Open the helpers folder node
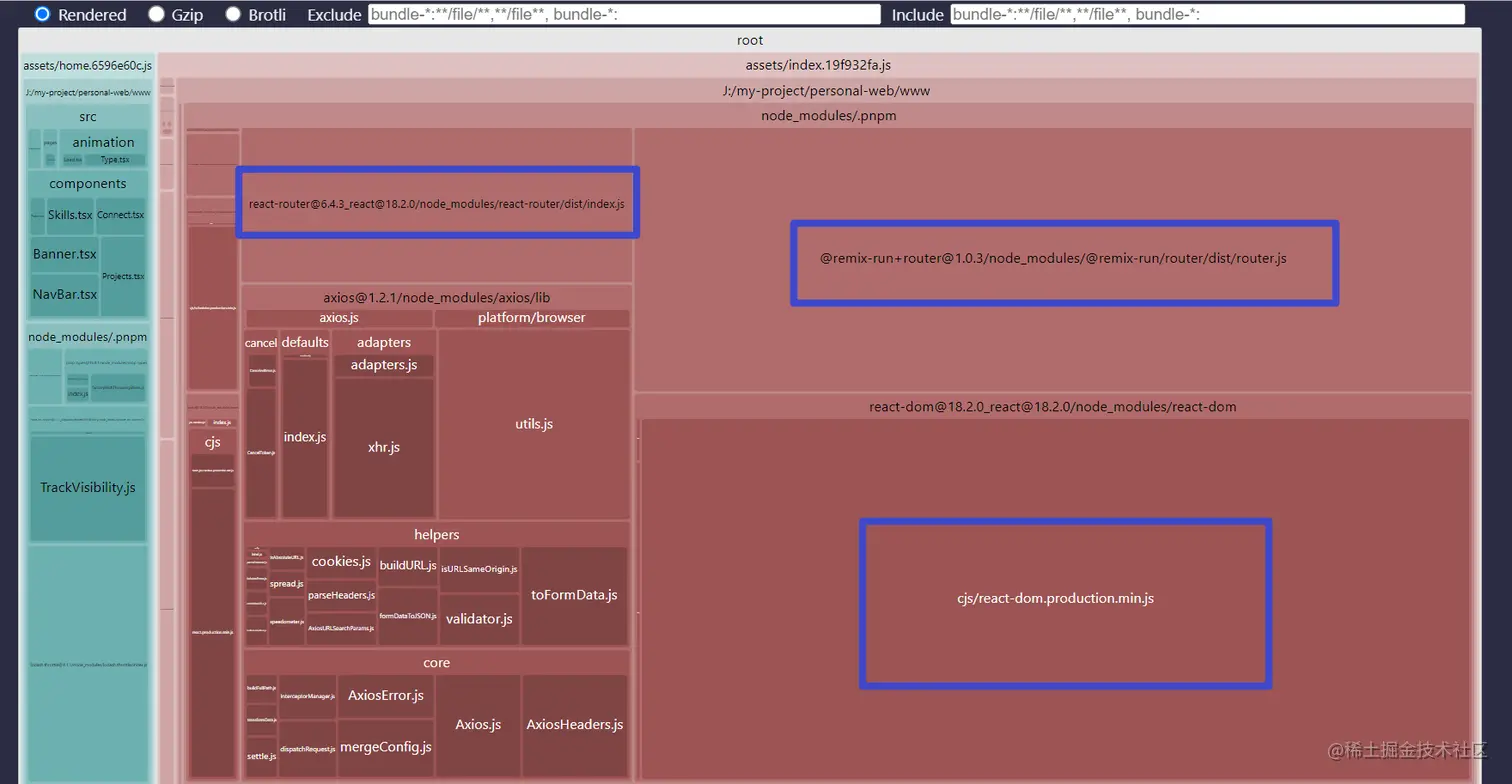The height and width of the screenshot is (784, 1512). pos(437,535)
